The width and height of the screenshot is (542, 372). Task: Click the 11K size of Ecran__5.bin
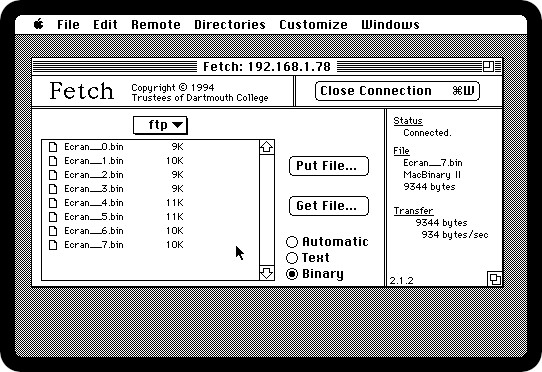(175, 217)
